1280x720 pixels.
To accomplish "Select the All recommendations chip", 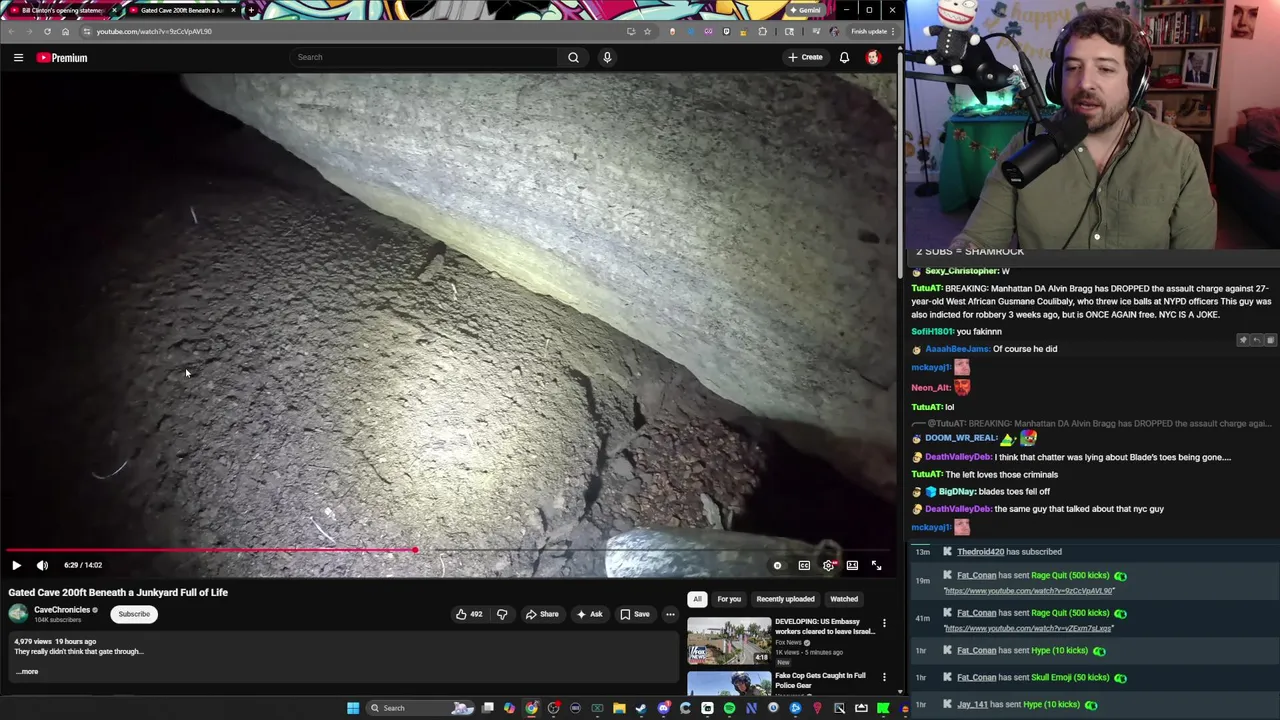I will point(697,599).
